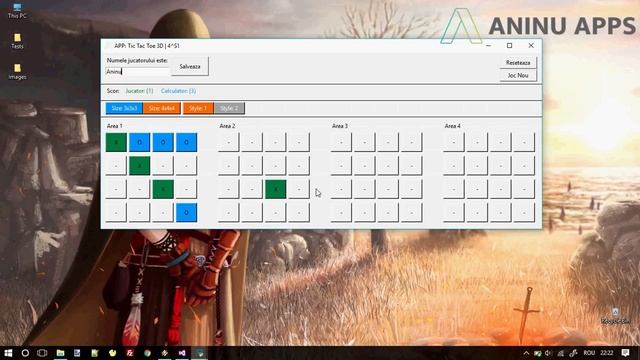Click green X cell in Area 1 second row
640x360 pixels.
140,166
